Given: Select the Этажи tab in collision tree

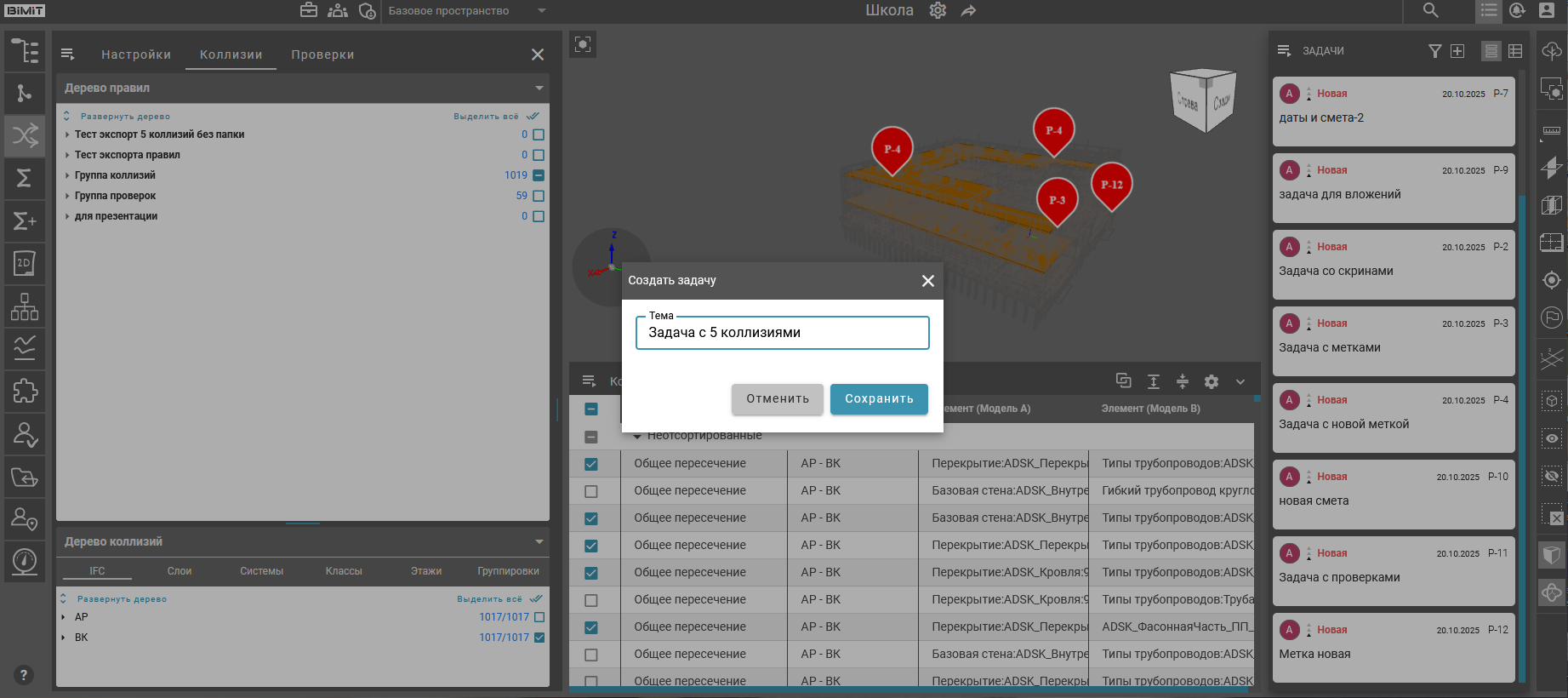Looking at the screenshot, I should coord(426,571).
